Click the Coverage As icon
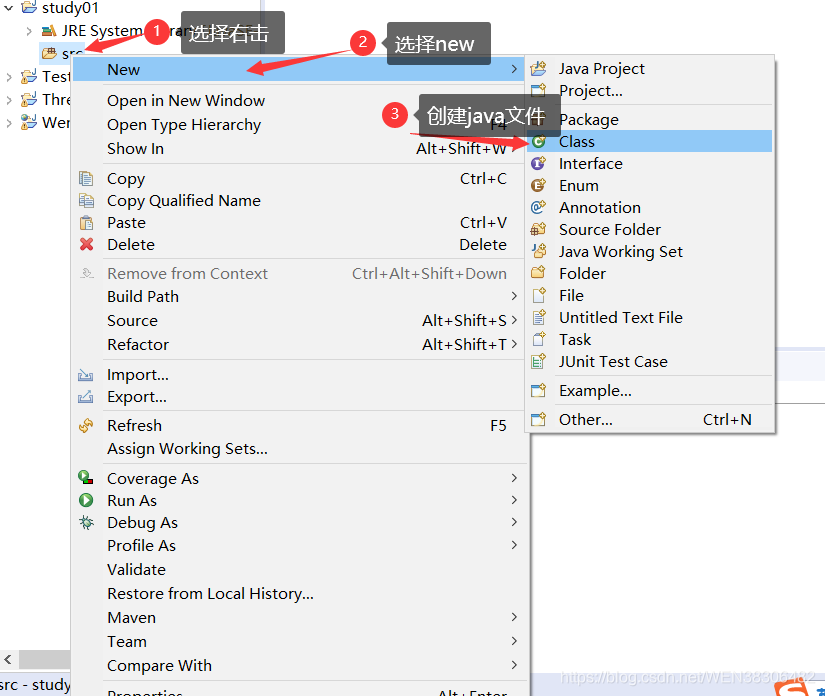This screenshot has height=696, width=825. pyautogui.click(x=86, y=478)
